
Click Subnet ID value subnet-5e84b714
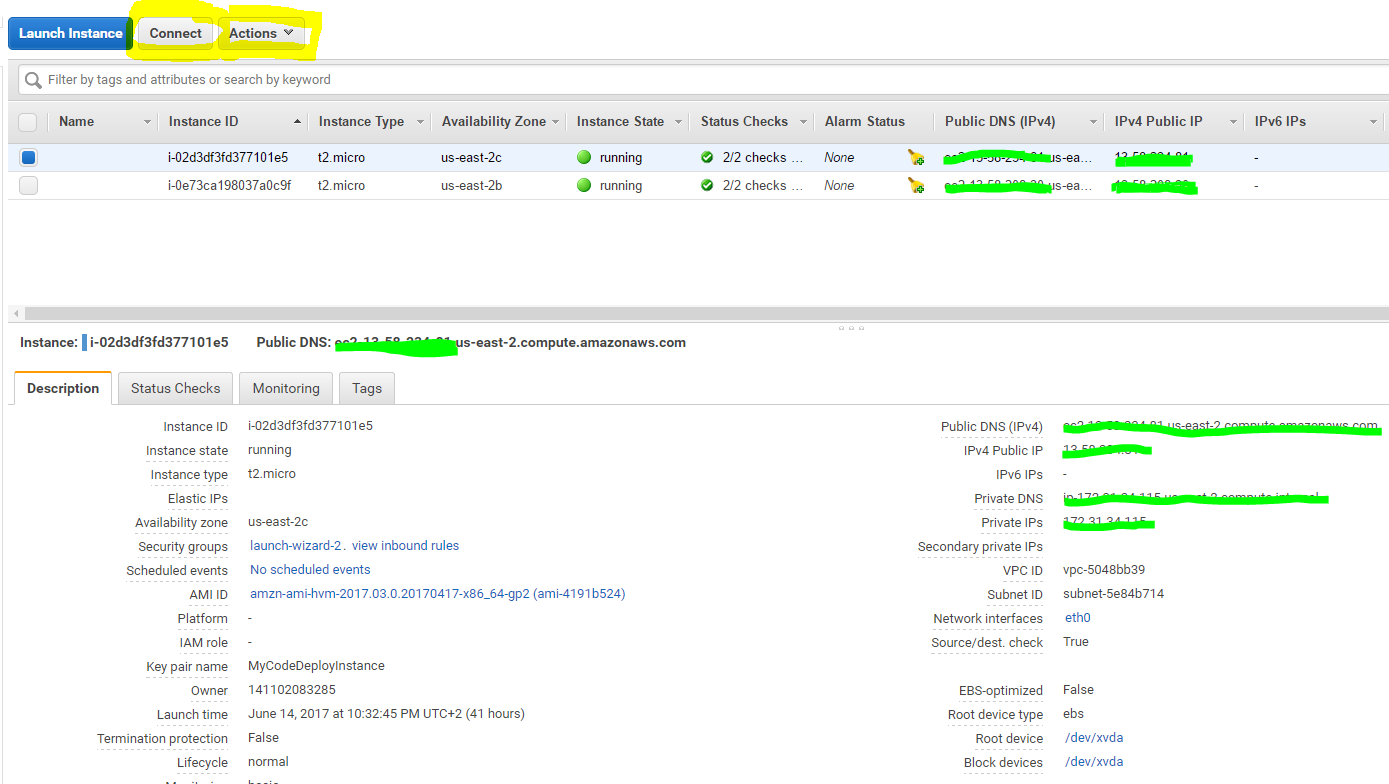pos(1113,594)
